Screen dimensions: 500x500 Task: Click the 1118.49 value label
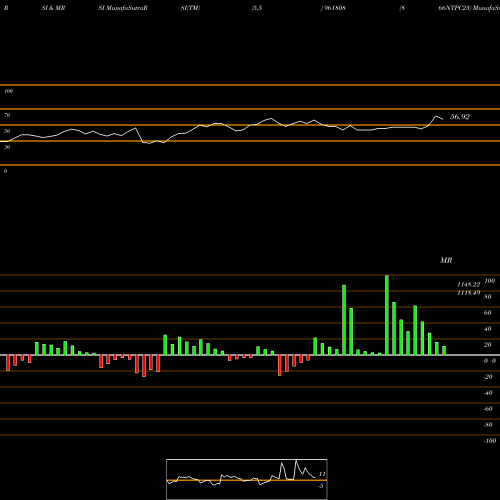point(469,293)
